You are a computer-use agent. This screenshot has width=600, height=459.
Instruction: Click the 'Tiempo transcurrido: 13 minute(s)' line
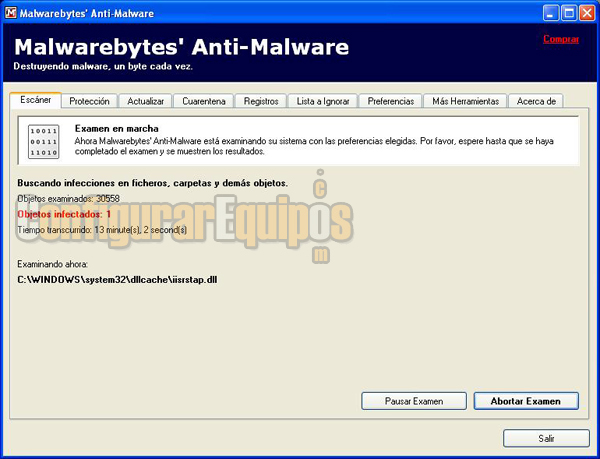102,230
